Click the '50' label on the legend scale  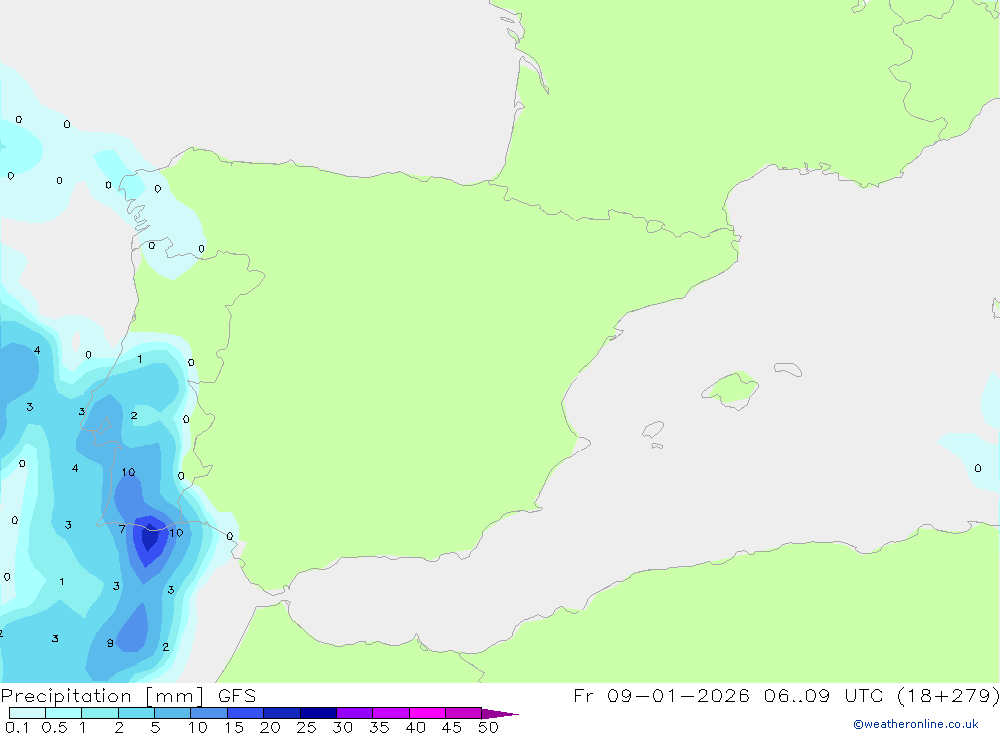click(x=488, y=727)
